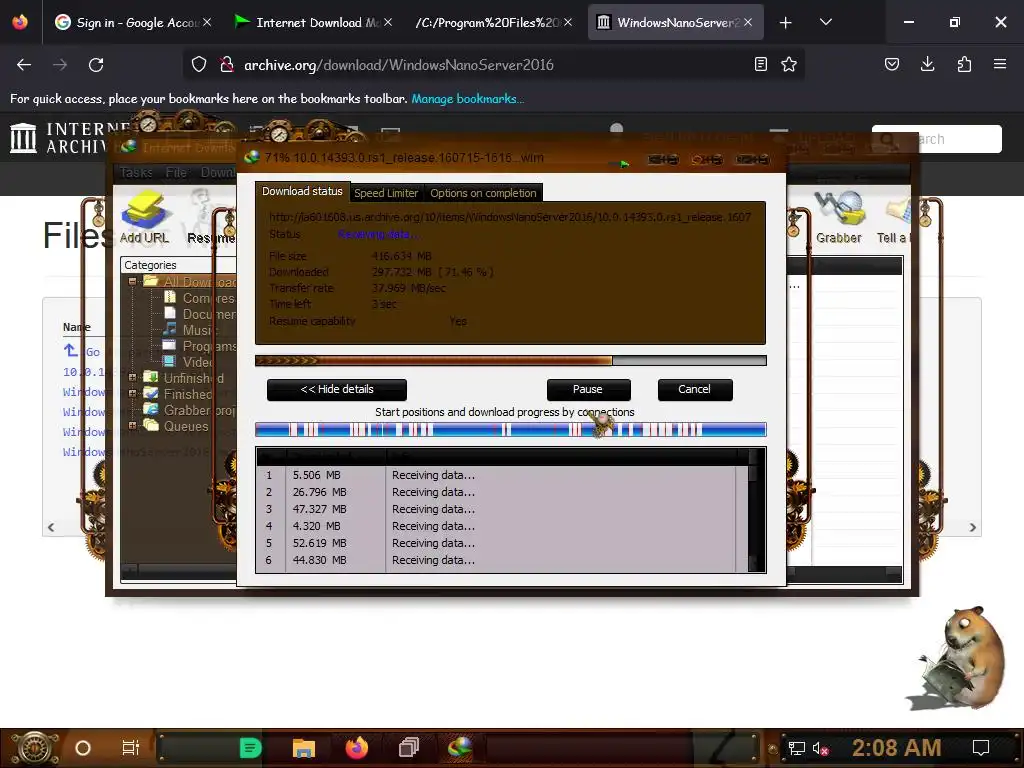Close the WindowsNanoServer browser tab

748,22
